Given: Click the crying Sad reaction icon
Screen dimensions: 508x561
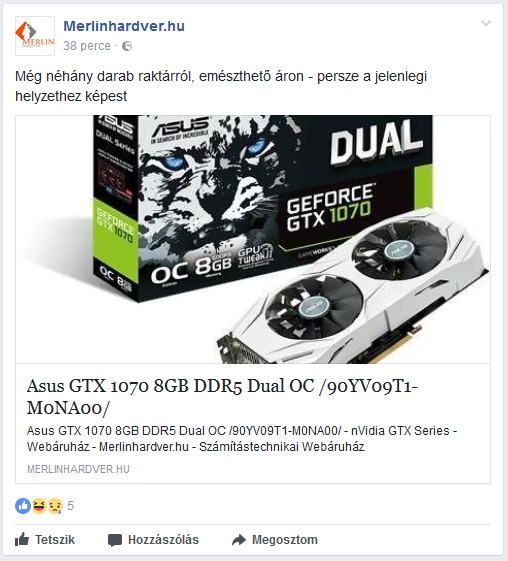Looking at the screenshot, I should pyautogui.click(x=55, y=506).
